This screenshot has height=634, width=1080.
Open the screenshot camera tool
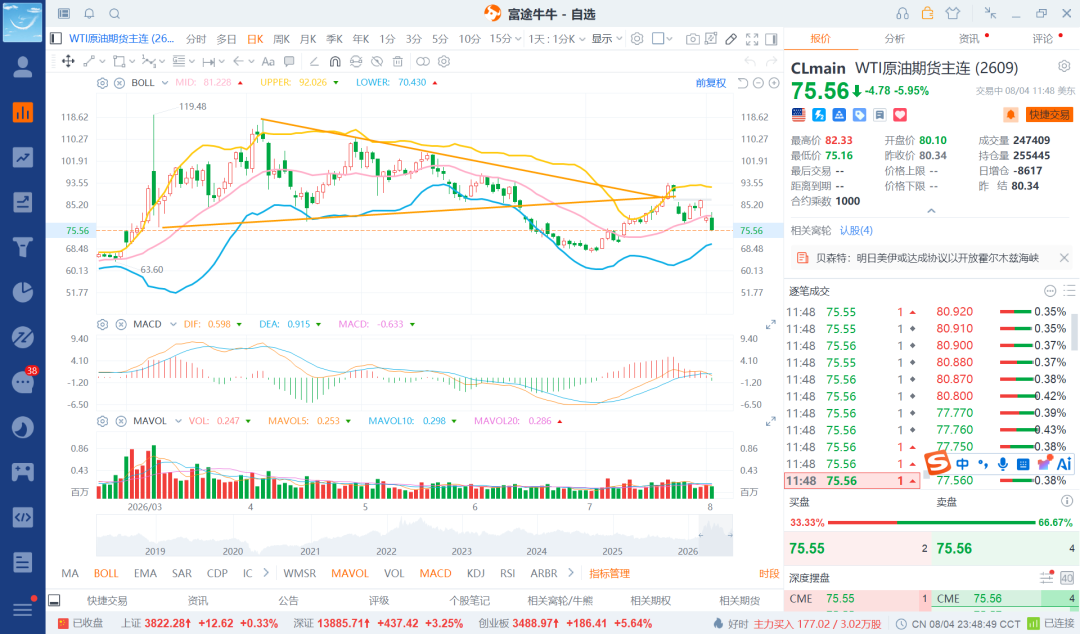(x=692, y=39)
